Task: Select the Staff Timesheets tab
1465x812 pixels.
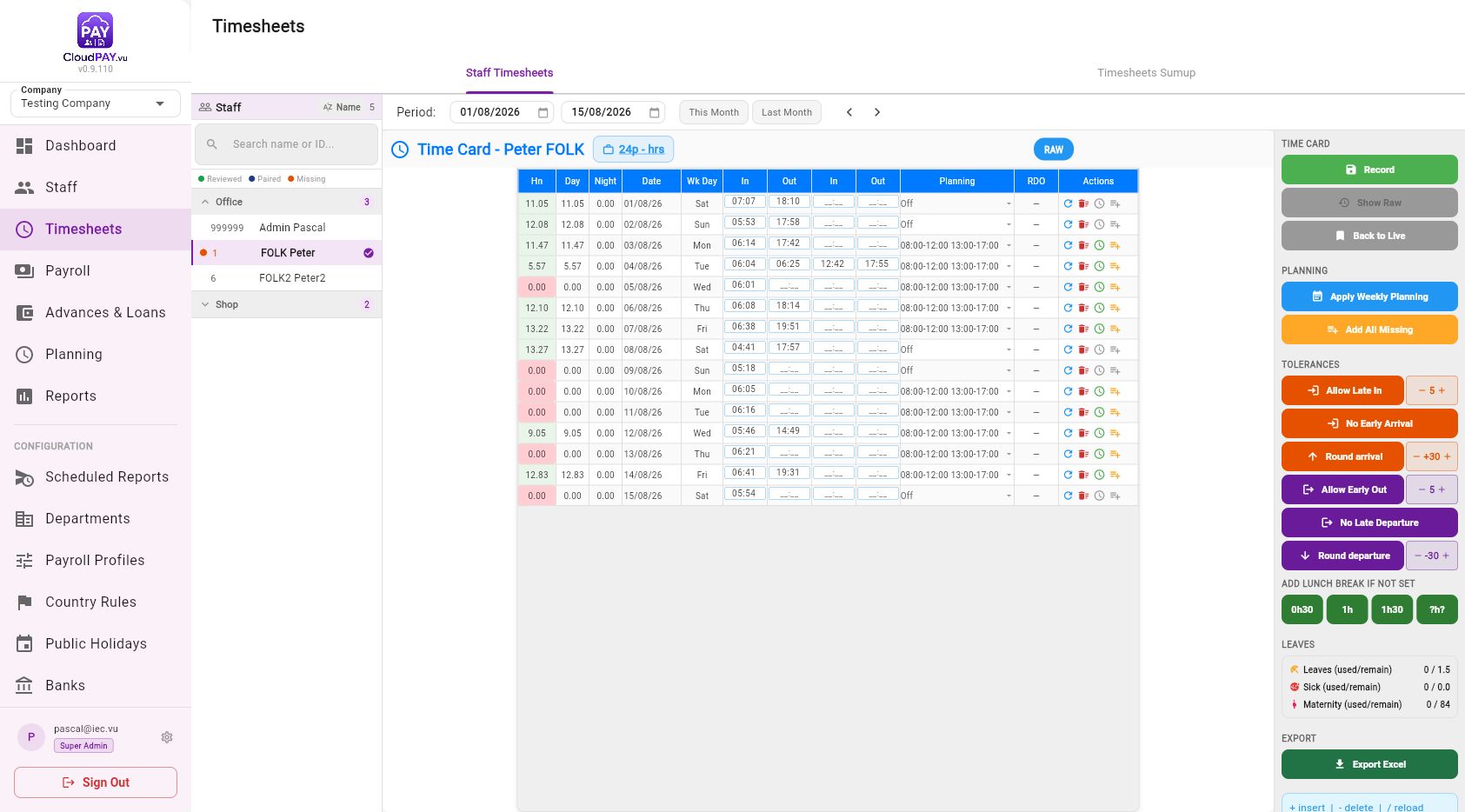Action: coord(509,73)
